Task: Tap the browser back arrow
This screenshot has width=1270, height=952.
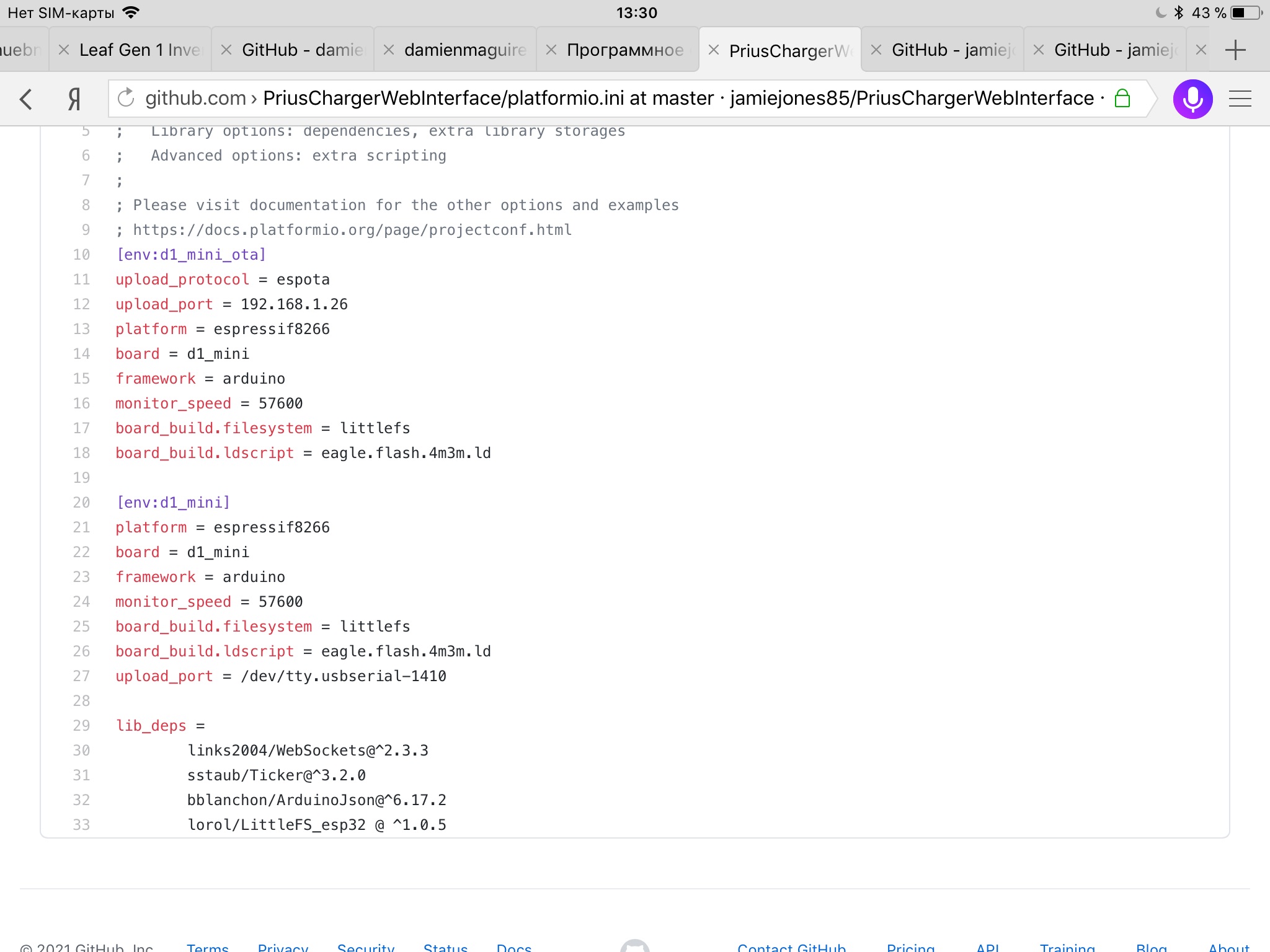Action: point(25,99)
